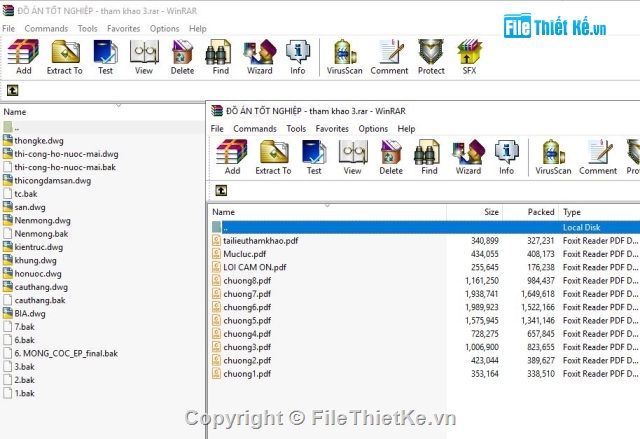Open File menu in back window

pos(9,29)
